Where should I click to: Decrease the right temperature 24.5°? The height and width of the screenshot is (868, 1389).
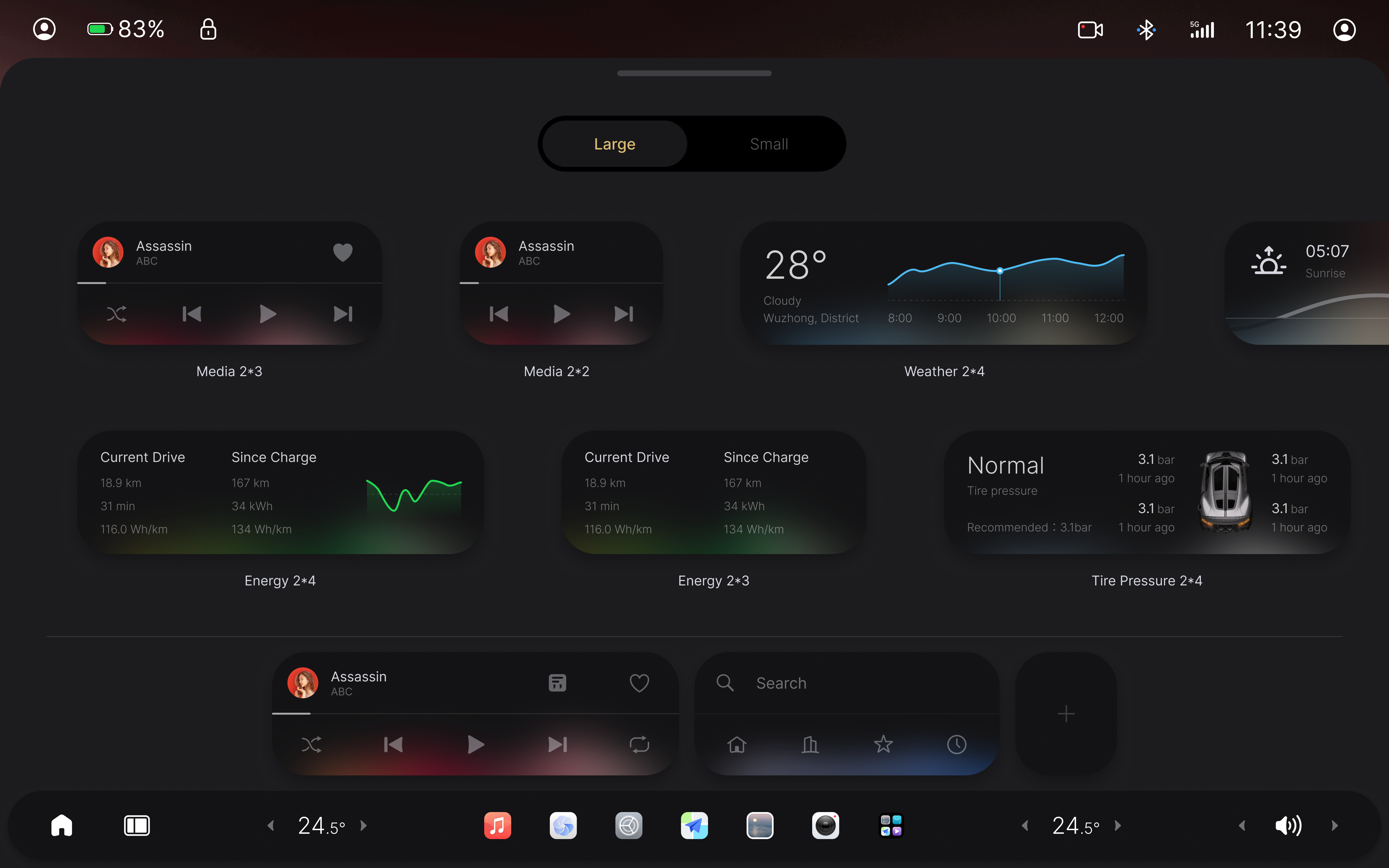click(x=1025, y=826)
